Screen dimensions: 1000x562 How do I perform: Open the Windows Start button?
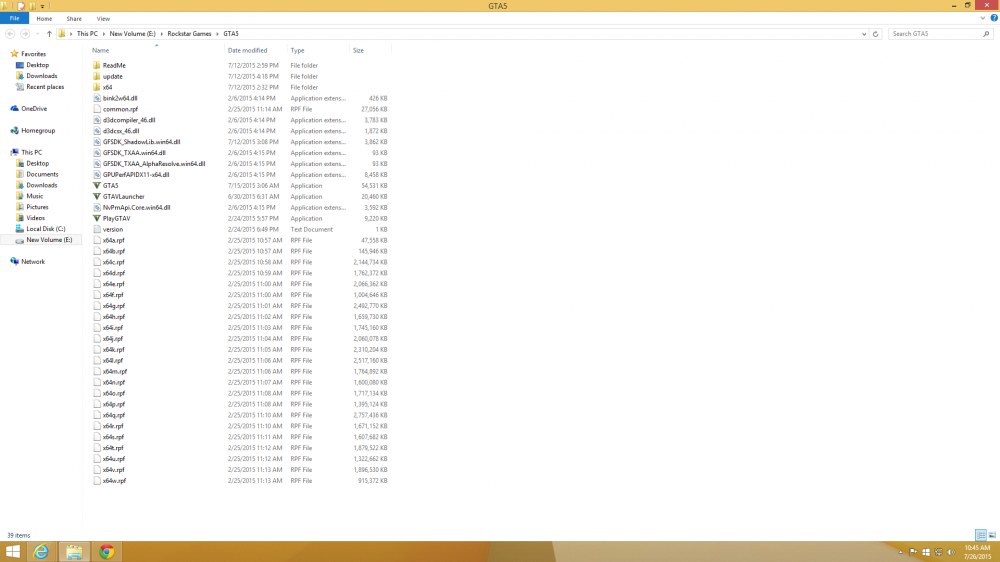pyautogui.click(x=13, y=551)
